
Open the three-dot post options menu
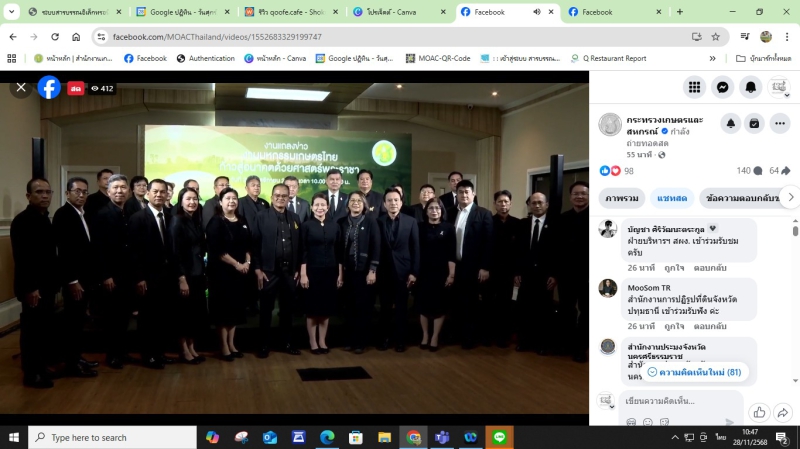pos(779,123)
